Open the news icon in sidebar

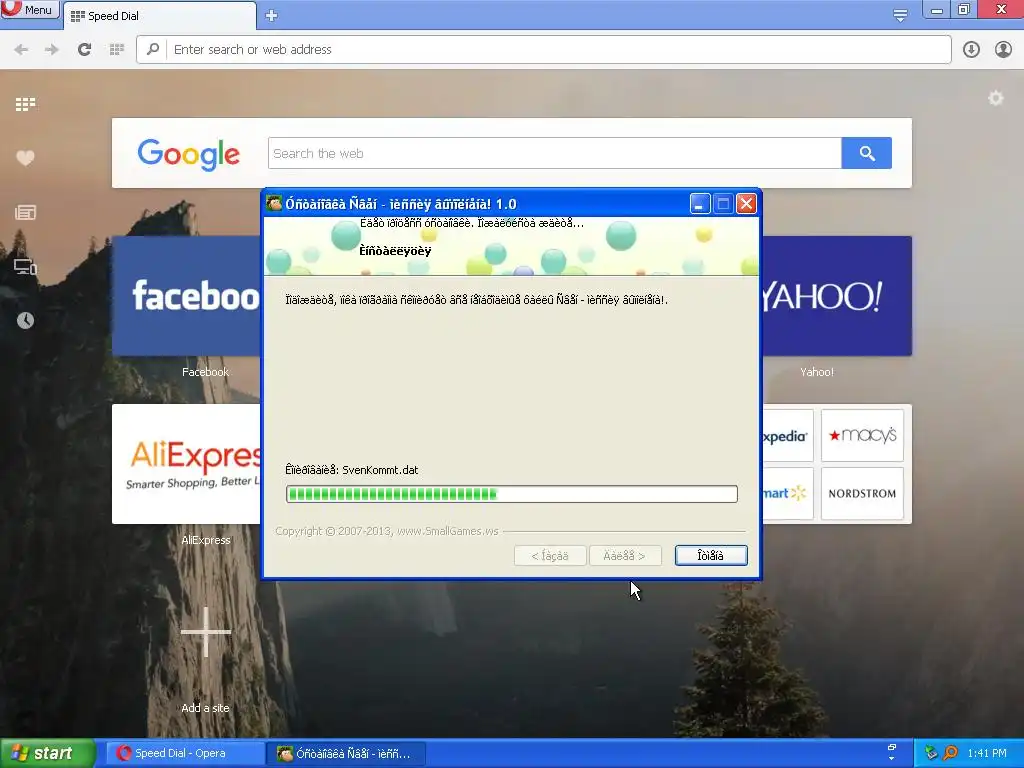tap(25, 212)
